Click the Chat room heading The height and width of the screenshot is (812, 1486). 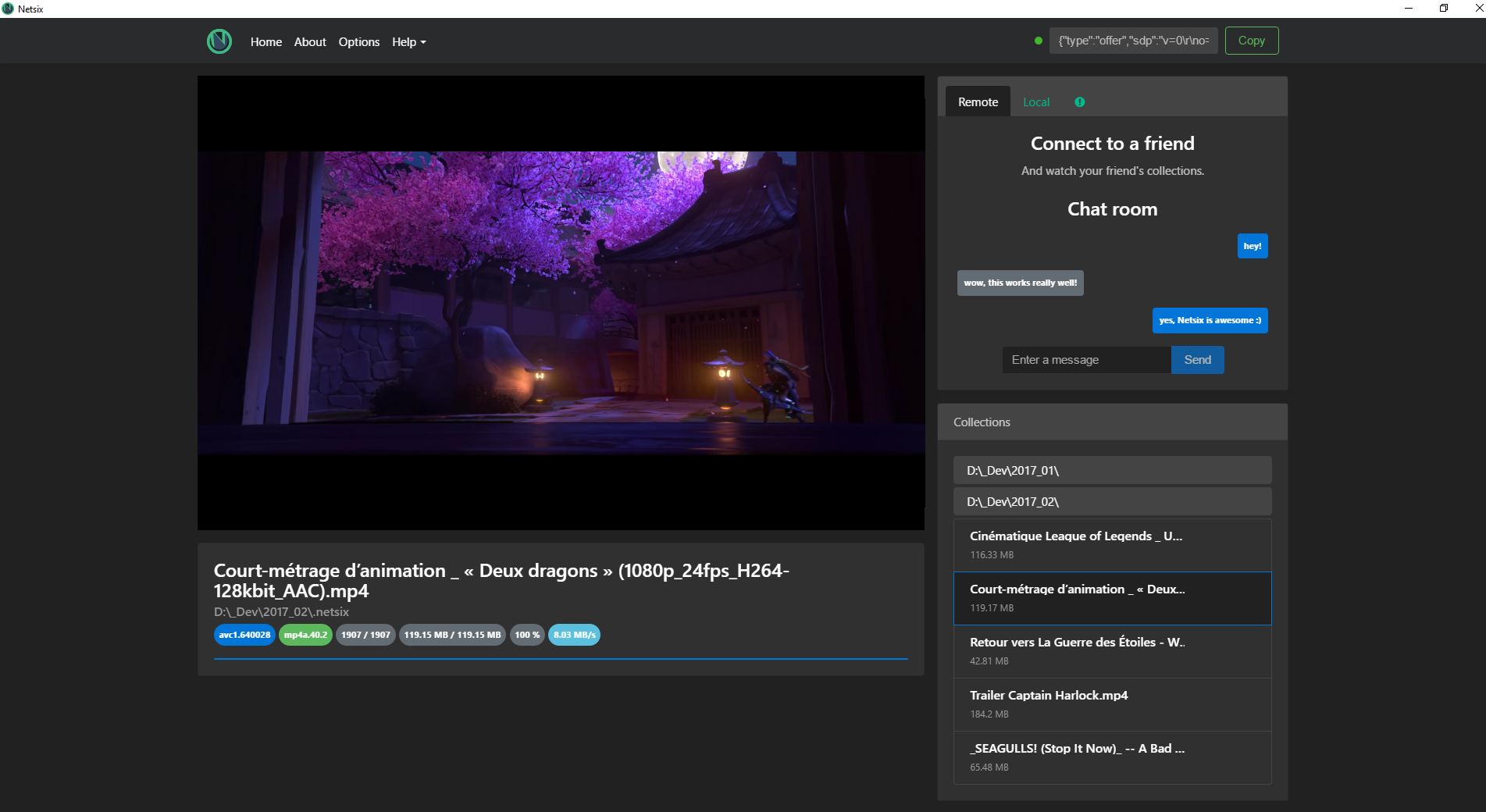click(1112, 209)
